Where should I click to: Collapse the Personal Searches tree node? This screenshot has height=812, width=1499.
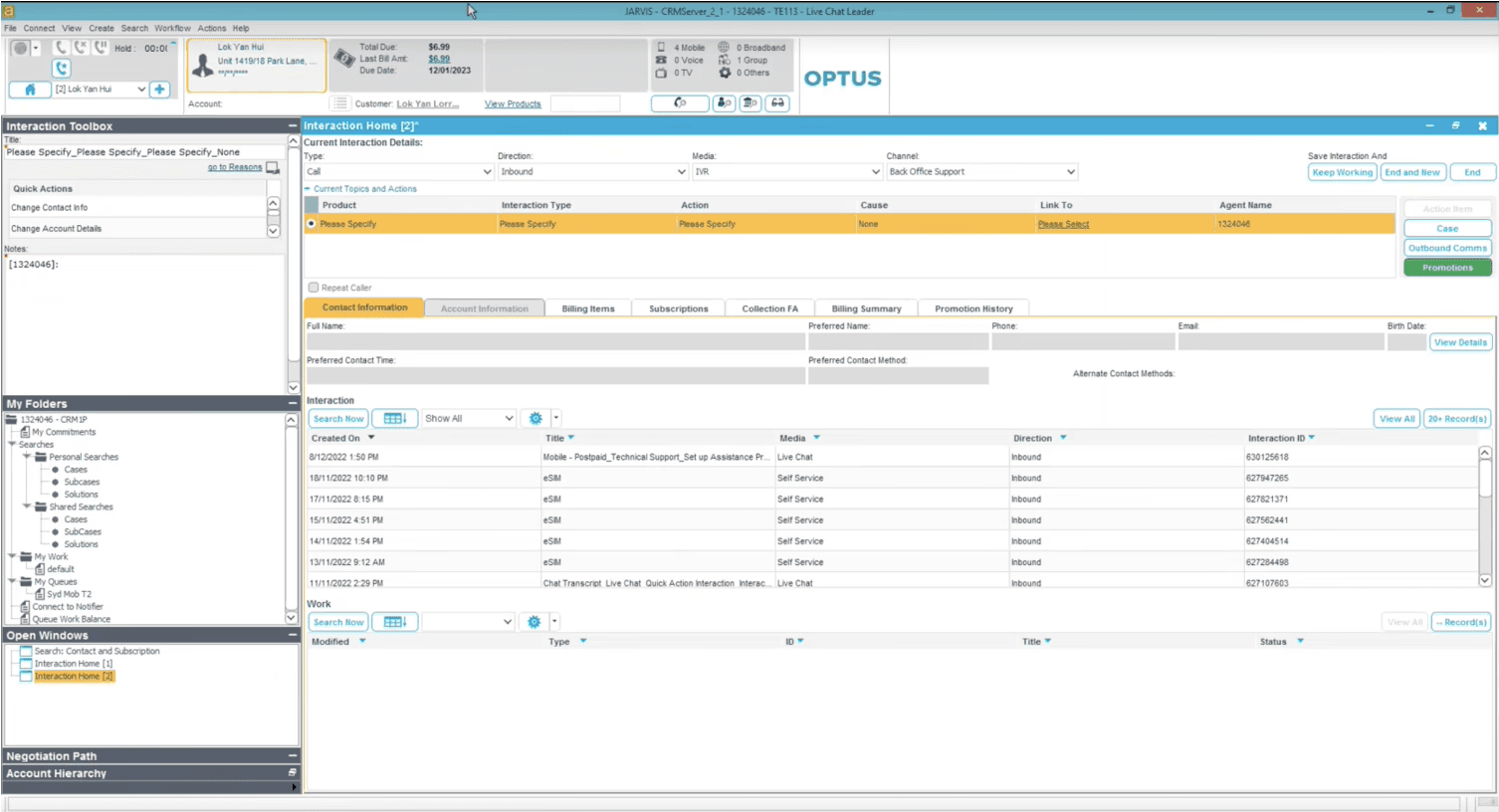click(x=27, y=457)
